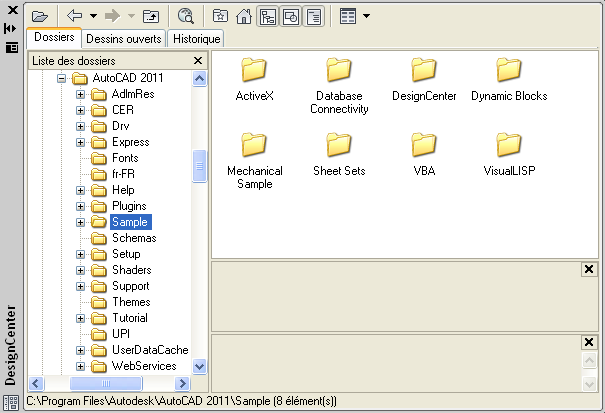Click the Up one level folder icon
This screenshot has height=413, width=605.
pyautogui.click(x=150, y=16)
